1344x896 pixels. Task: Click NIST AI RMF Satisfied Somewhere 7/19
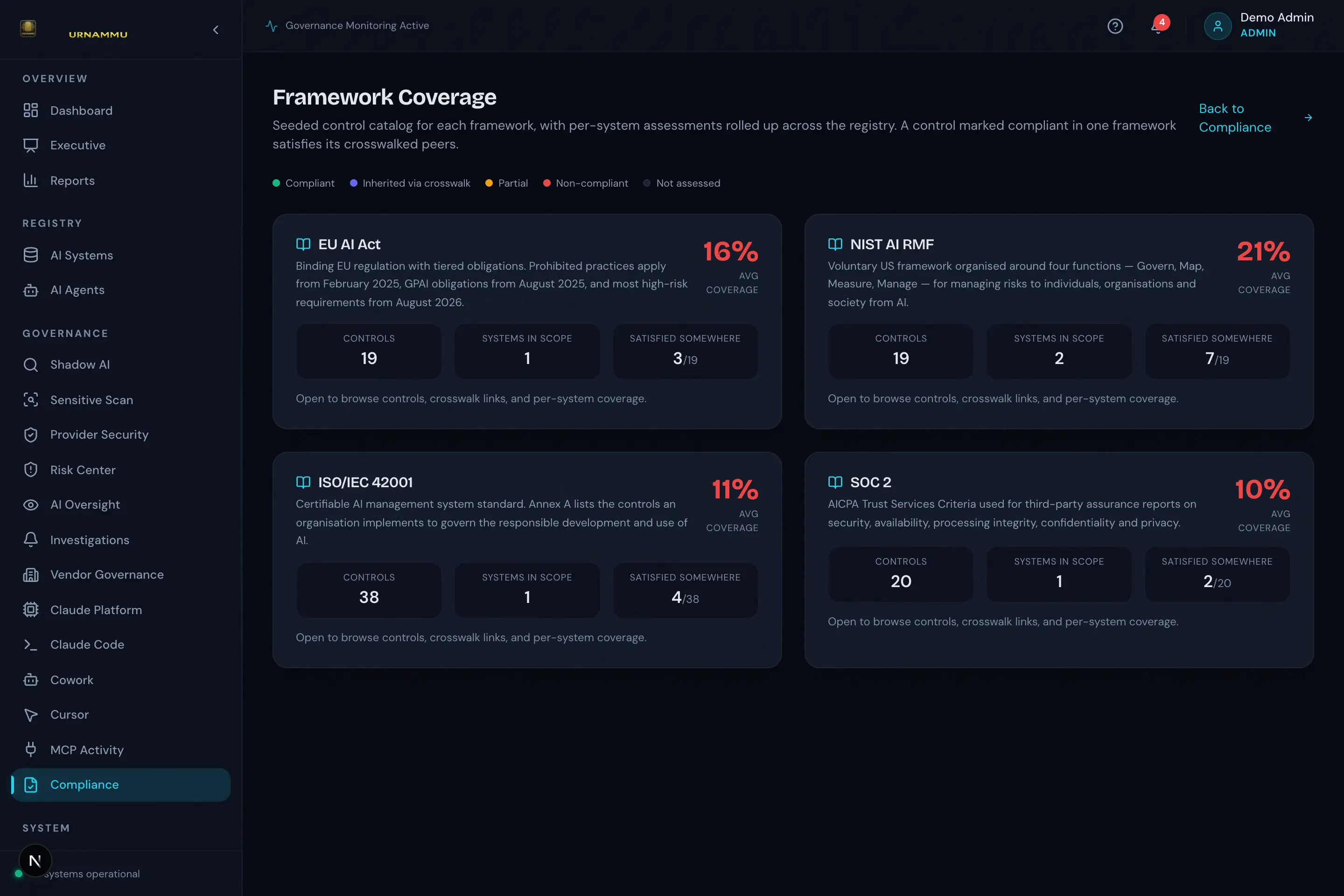pos(1217,351)
